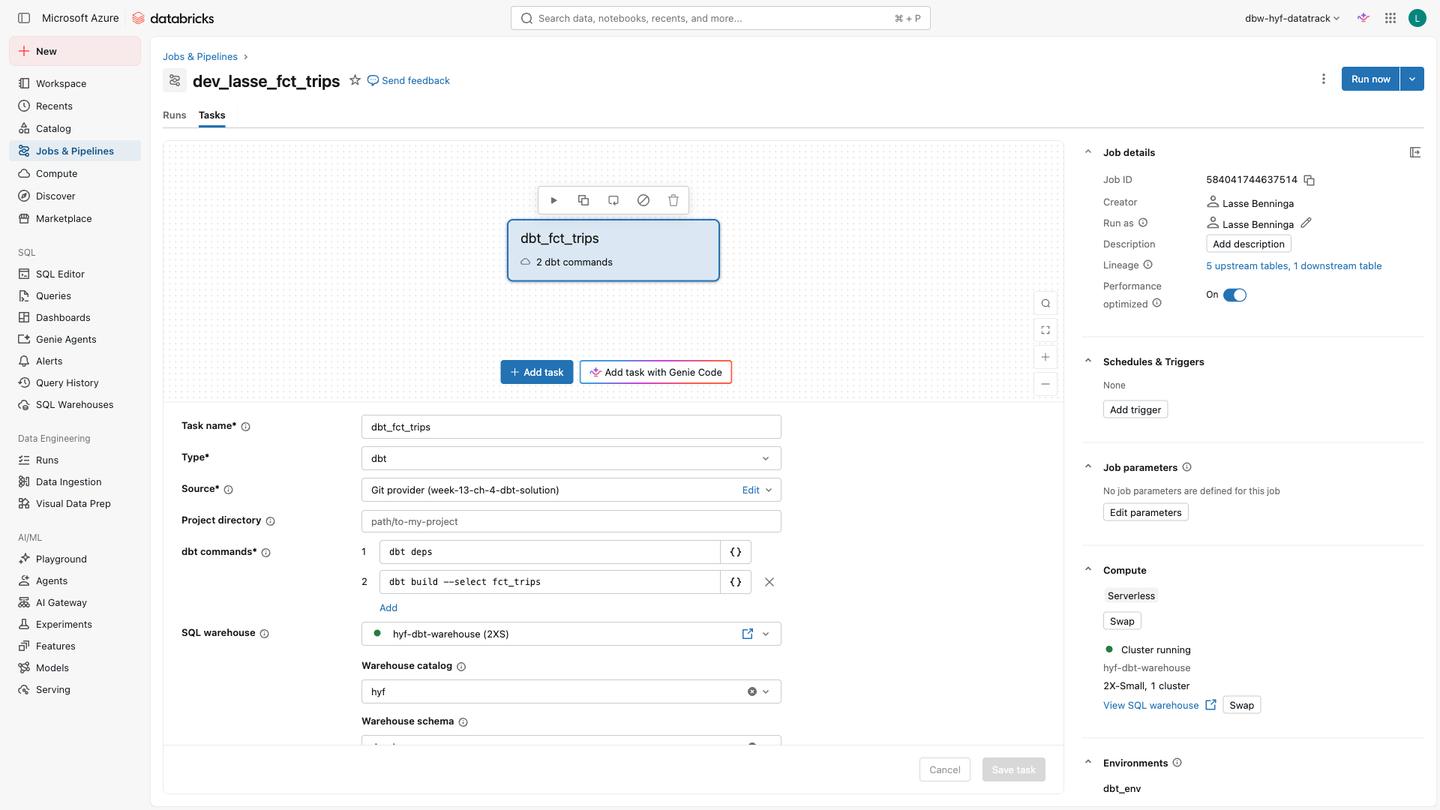
Task: Insert dynamic value braces for dbt deps command
Action: (x=736, y=552)
